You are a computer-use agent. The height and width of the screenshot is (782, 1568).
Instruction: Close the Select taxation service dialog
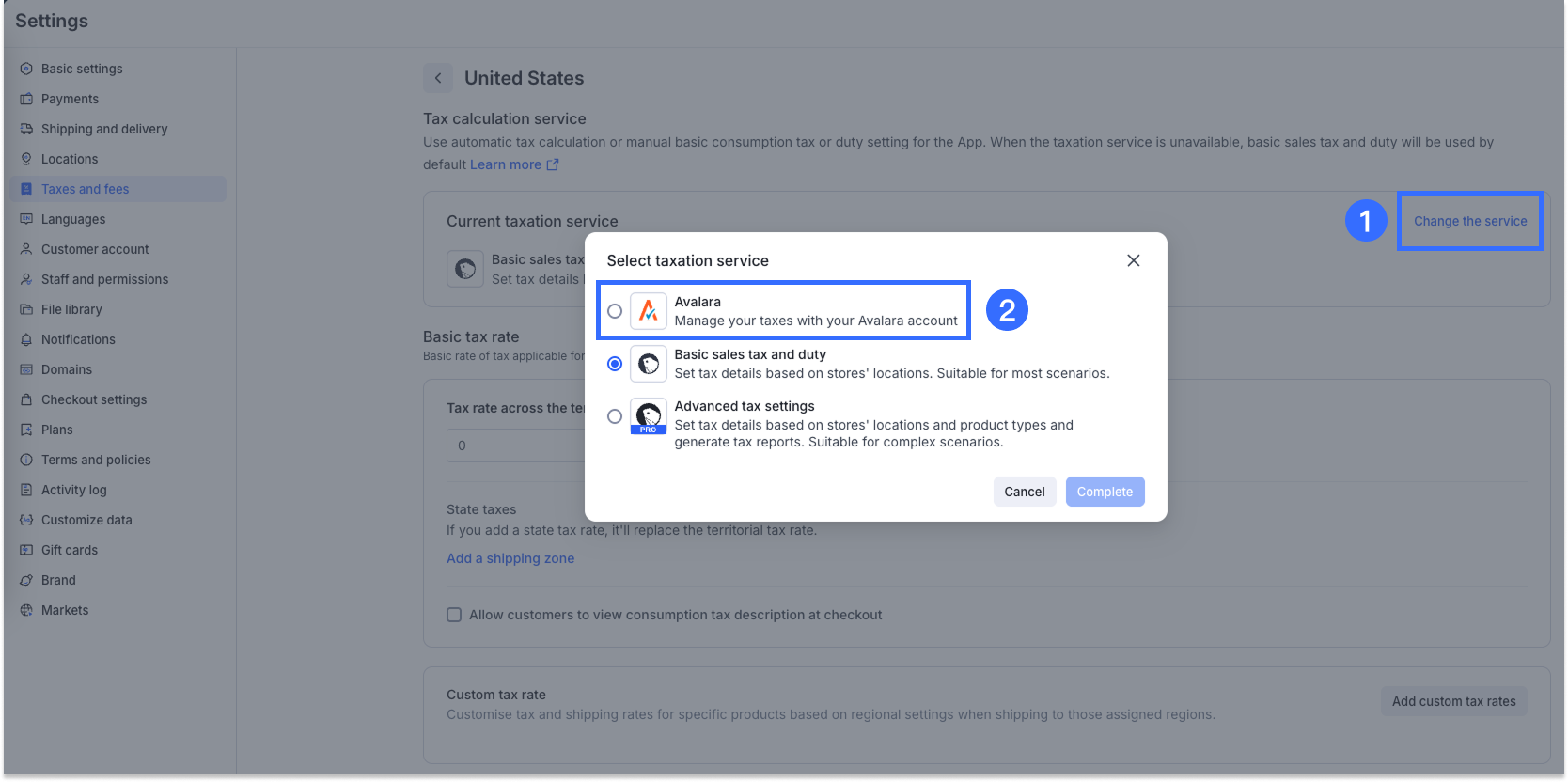click(1134, 260)
